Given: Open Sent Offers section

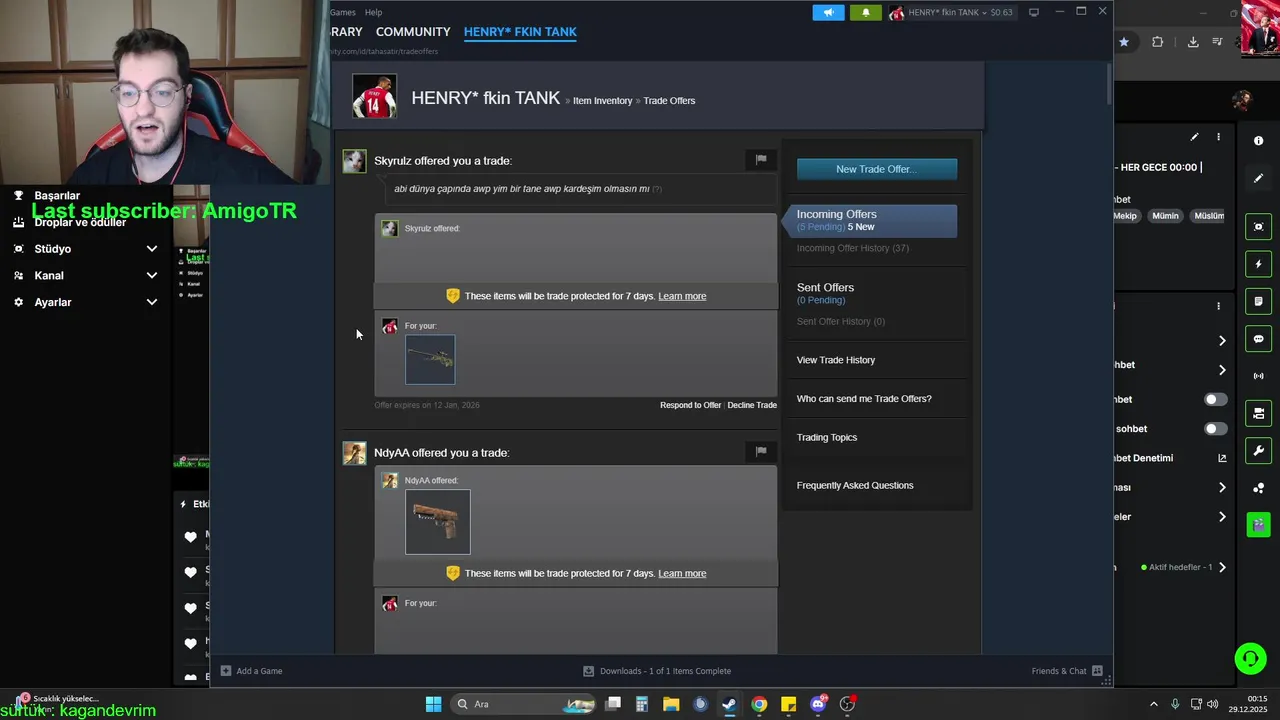Looking at the screenshot, I should [x=825, y=288].
